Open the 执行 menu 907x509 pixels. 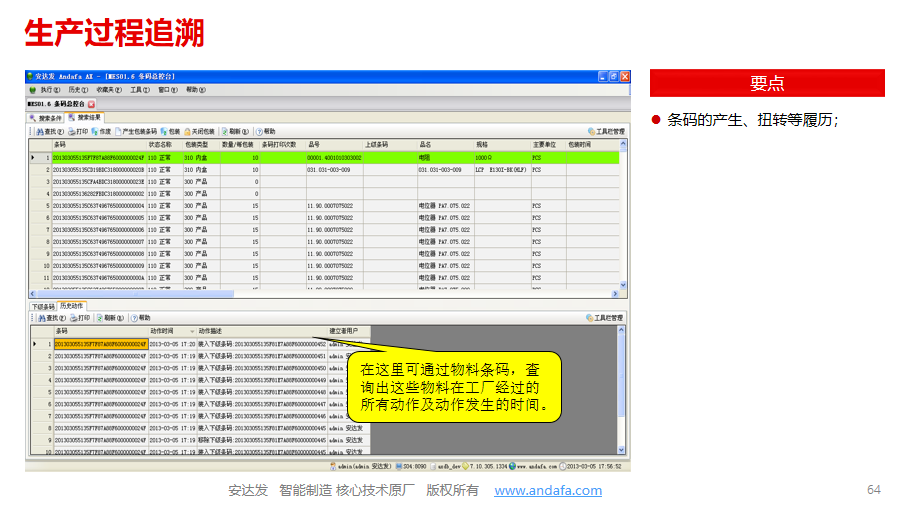(x=45, y=90)
